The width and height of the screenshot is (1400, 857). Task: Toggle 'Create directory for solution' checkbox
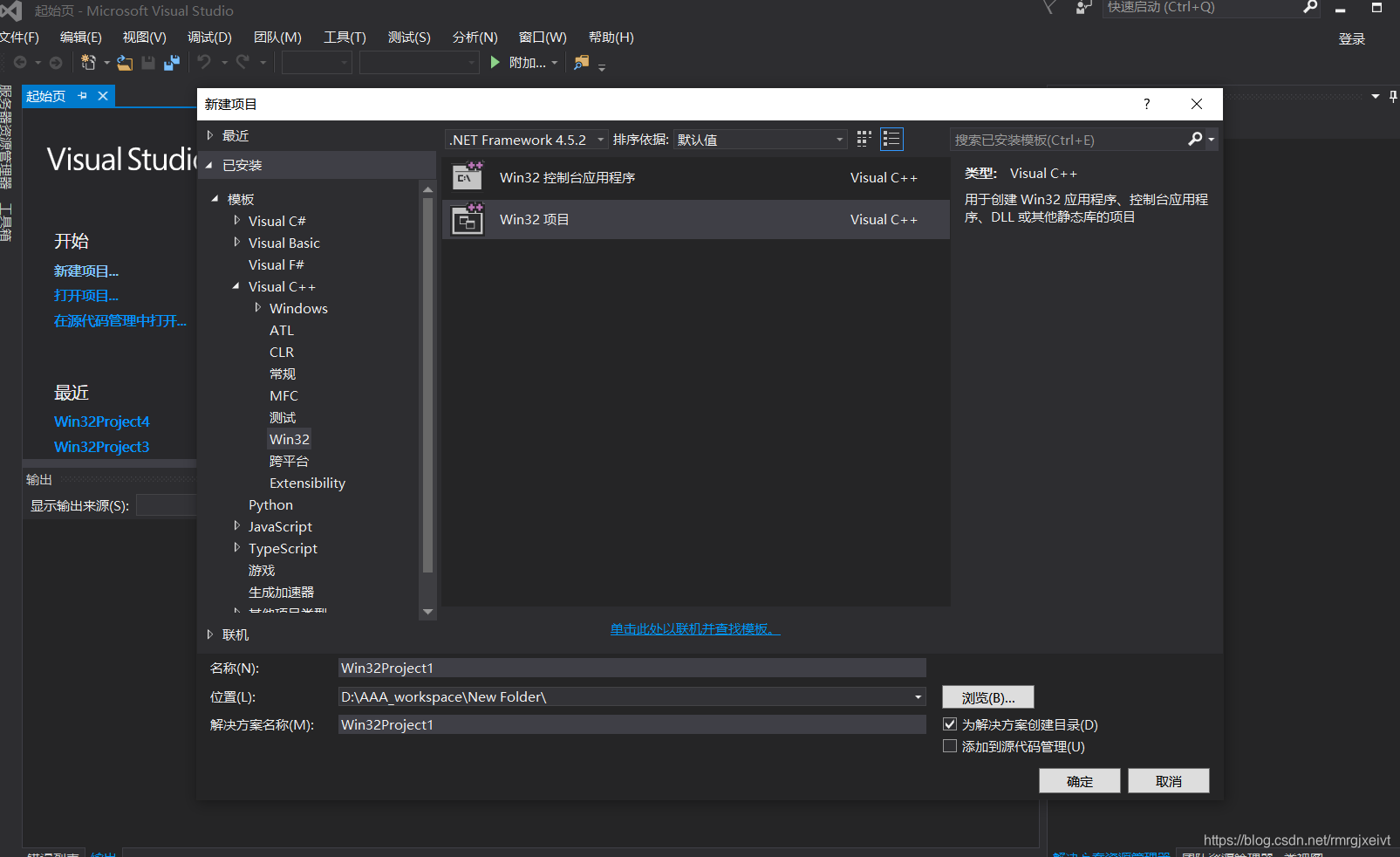[950, 724]
